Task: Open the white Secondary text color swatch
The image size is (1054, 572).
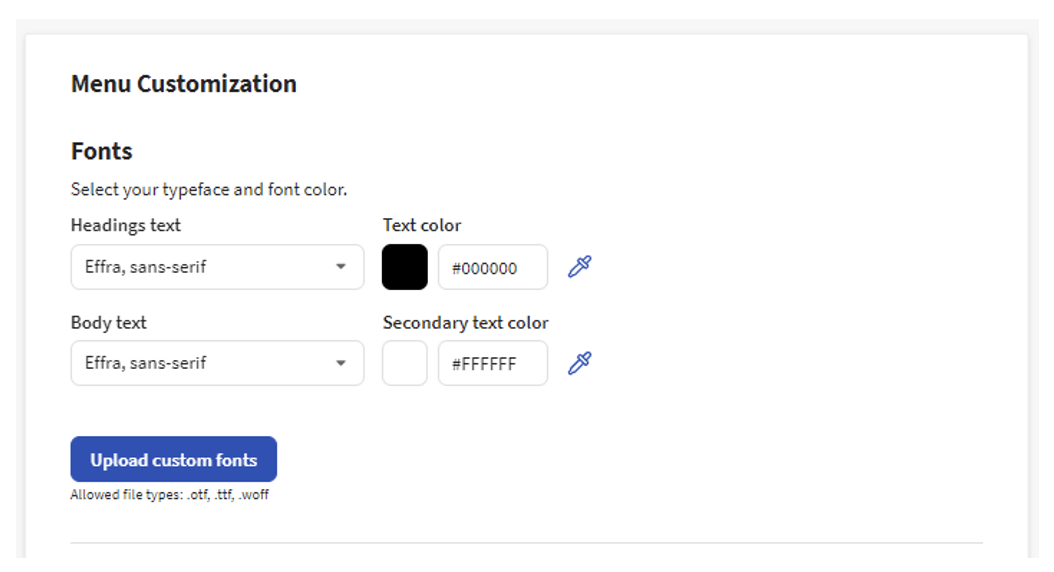Action: pos(405,363)
